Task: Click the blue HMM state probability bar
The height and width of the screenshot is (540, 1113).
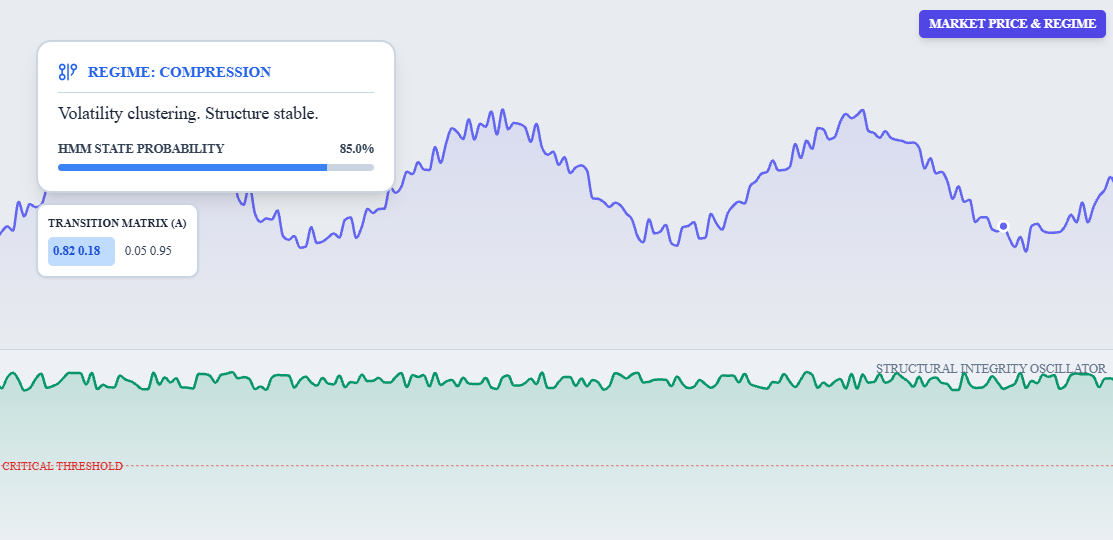Action: click(190, 167)
